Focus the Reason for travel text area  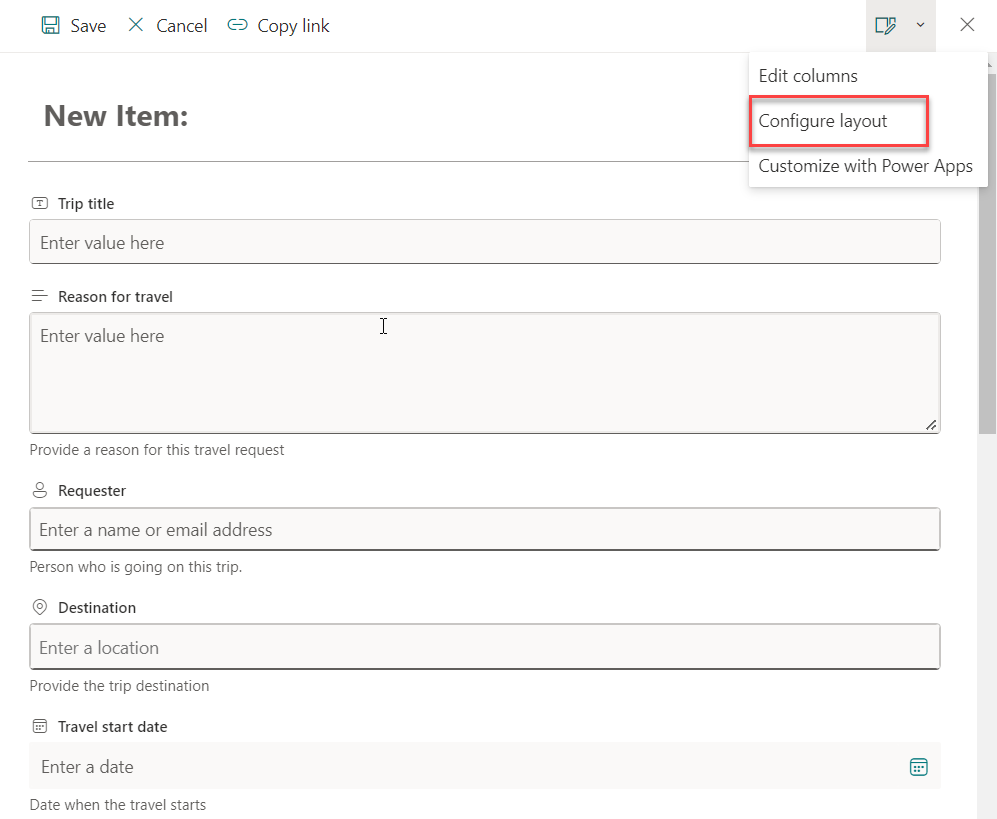484,373
